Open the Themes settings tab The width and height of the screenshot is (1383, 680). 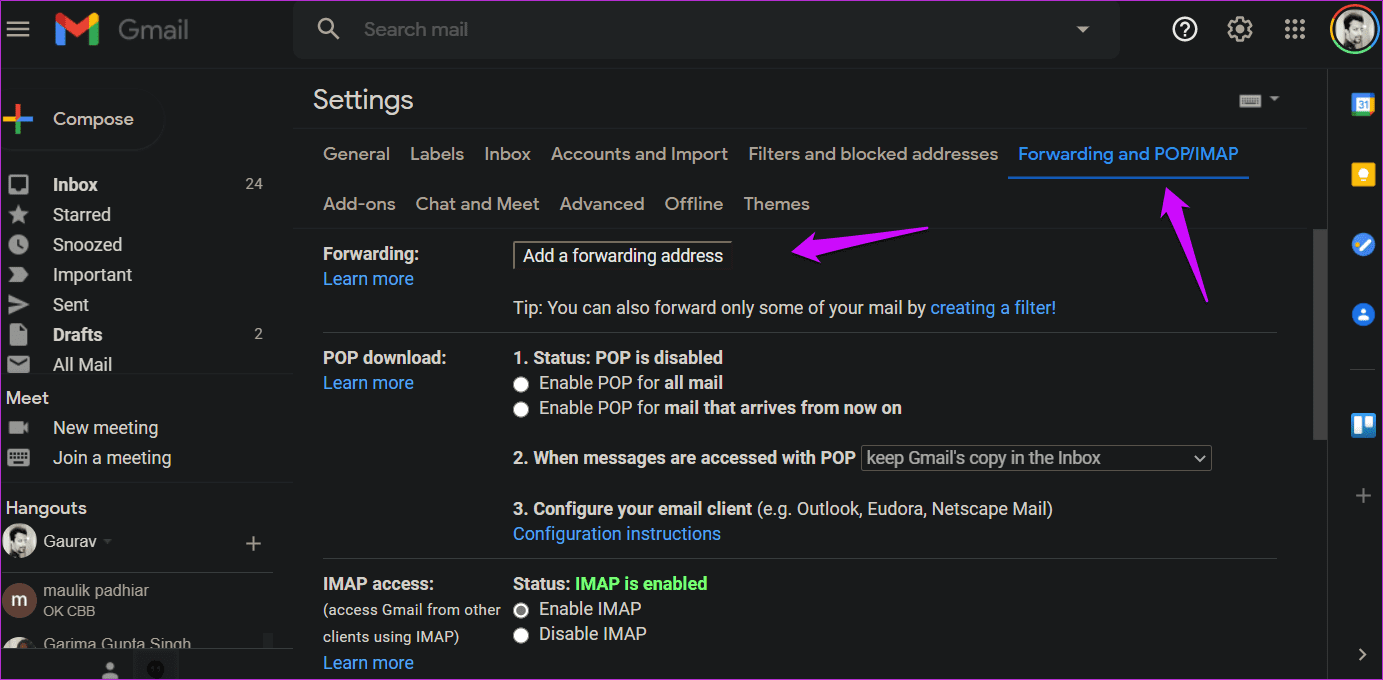click(x=776, y=204)
